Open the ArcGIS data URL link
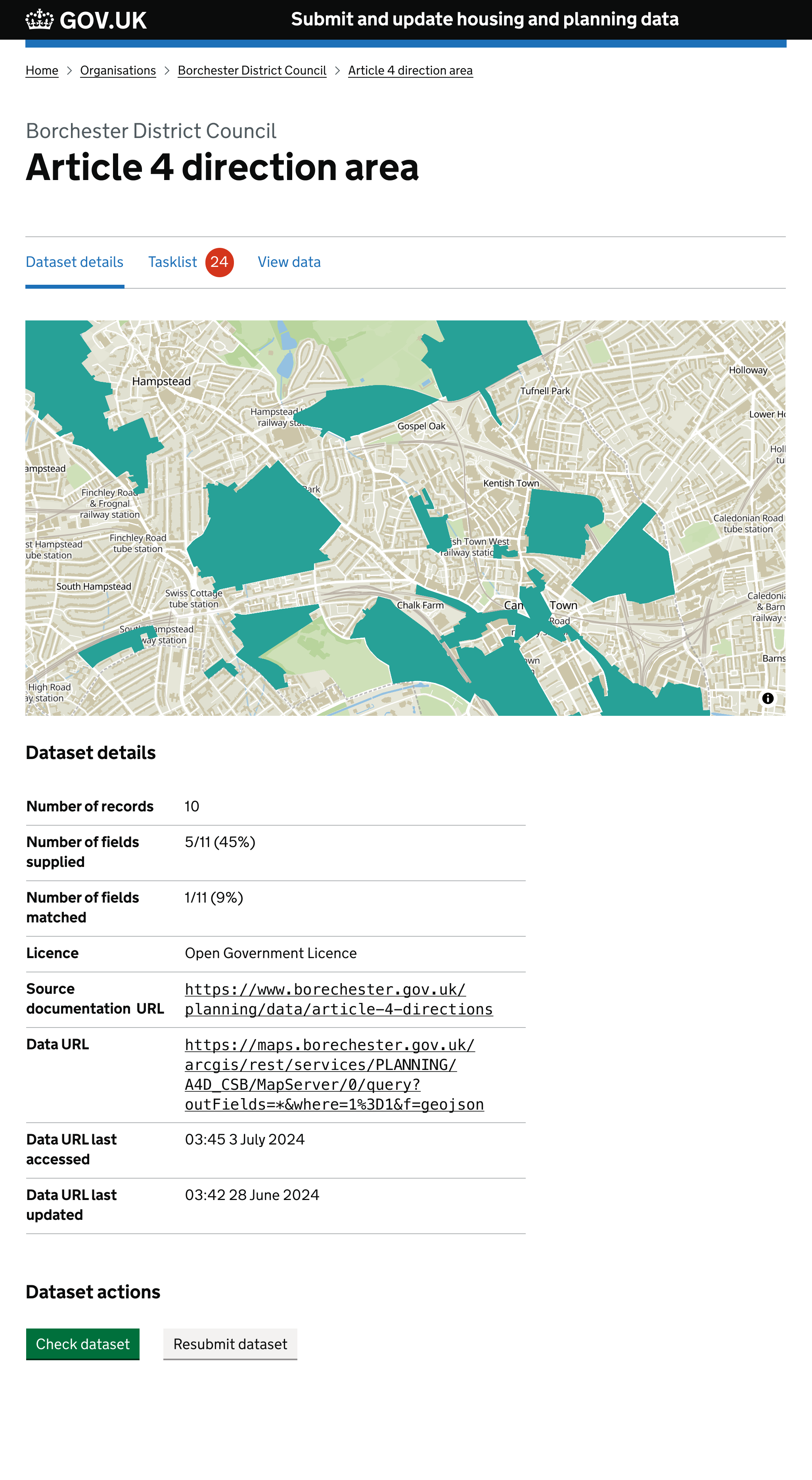Image resolution: width=812 pixels, height=1480 pixels. (x=334, y=1074)
